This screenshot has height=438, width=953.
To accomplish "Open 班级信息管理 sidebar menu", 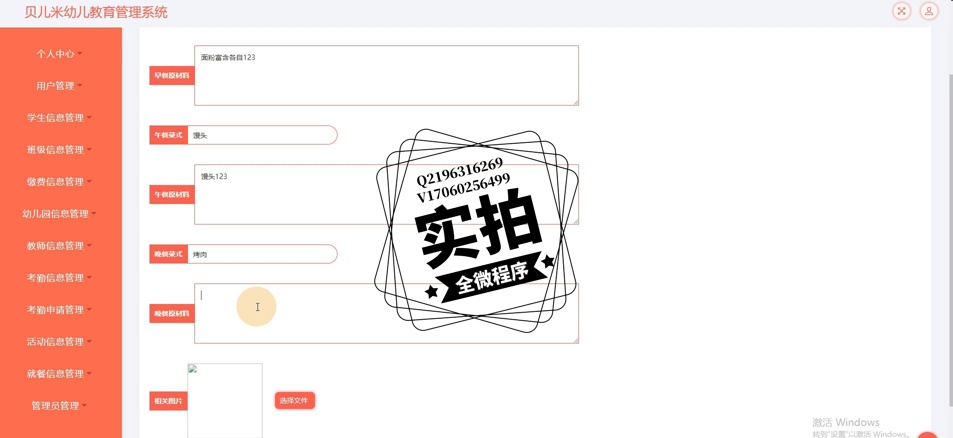I will [x=59, y=149].
